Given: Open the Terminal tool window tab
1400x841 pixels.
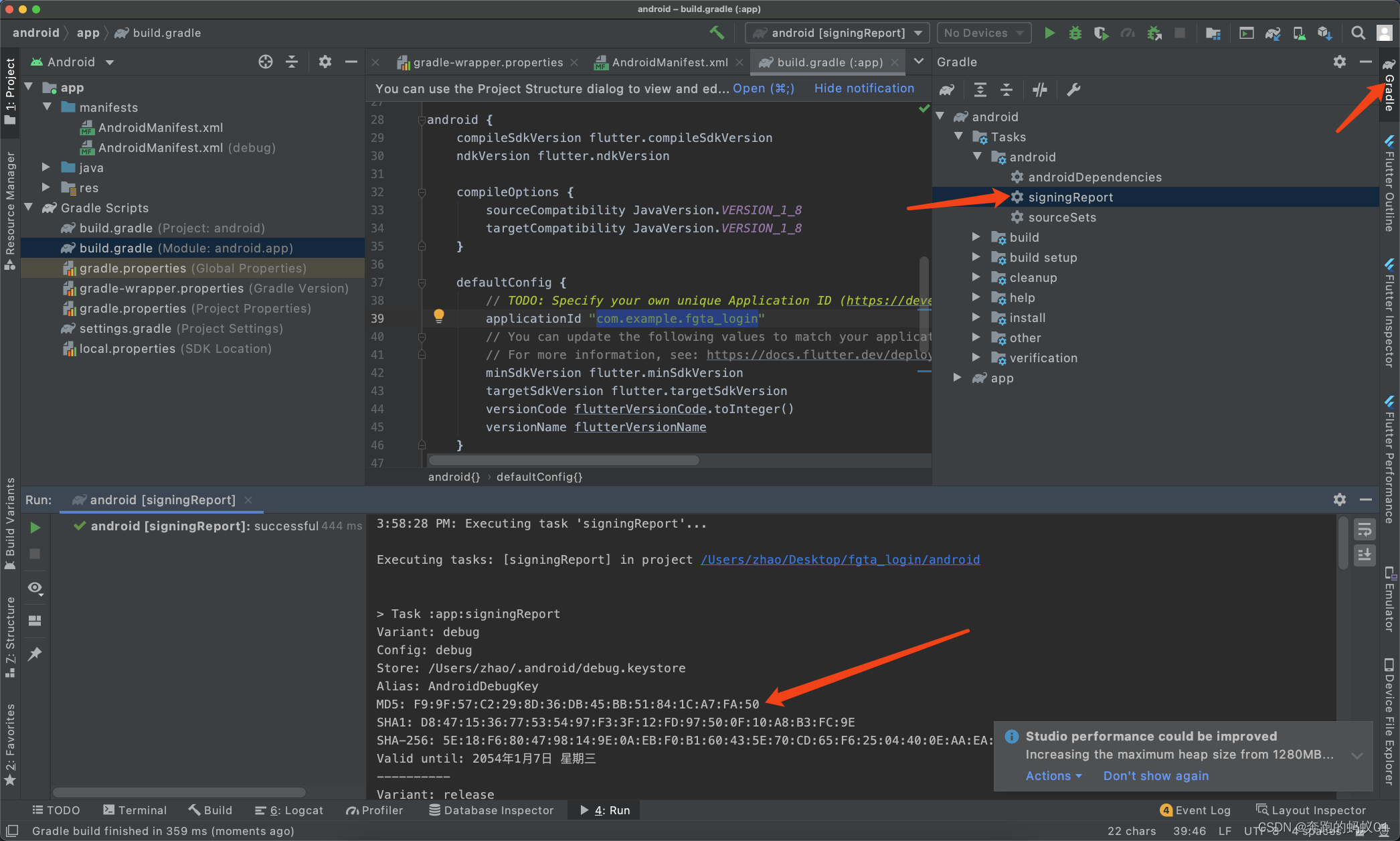Looking at the screenshot, I should 135,810.
